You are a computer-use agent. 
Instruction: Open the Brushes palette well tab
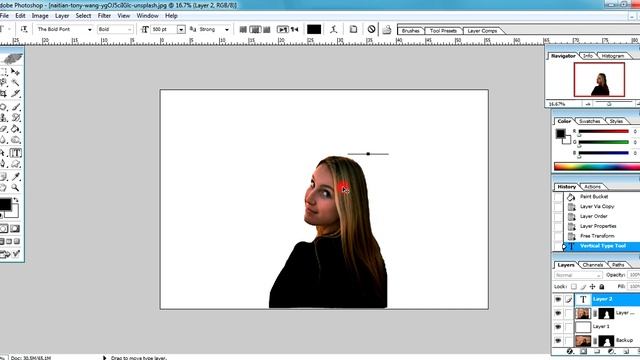410,31
